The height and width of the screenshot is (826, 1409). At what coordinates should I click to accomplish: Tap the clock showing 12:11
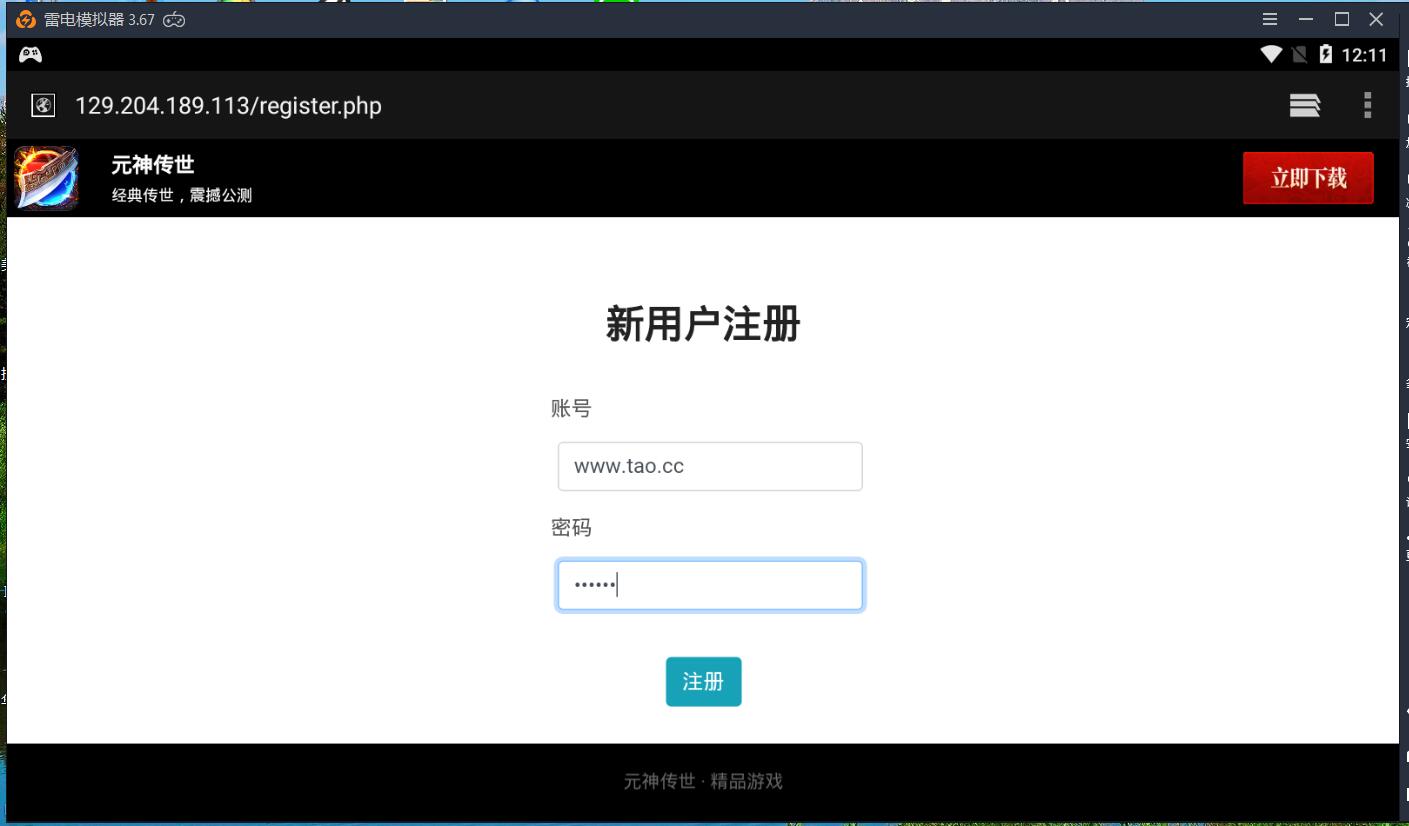click(x=1364, y=55)
